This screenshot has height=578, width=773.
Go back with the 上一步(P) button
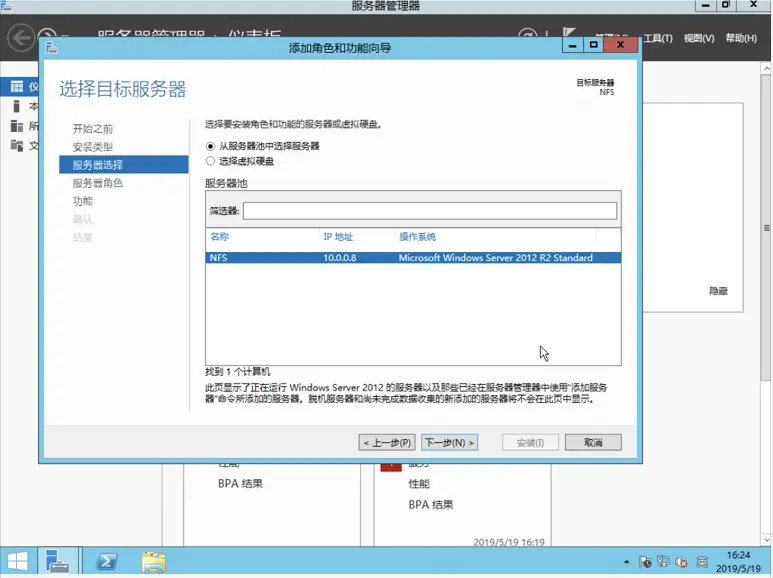tap(387, 442)
